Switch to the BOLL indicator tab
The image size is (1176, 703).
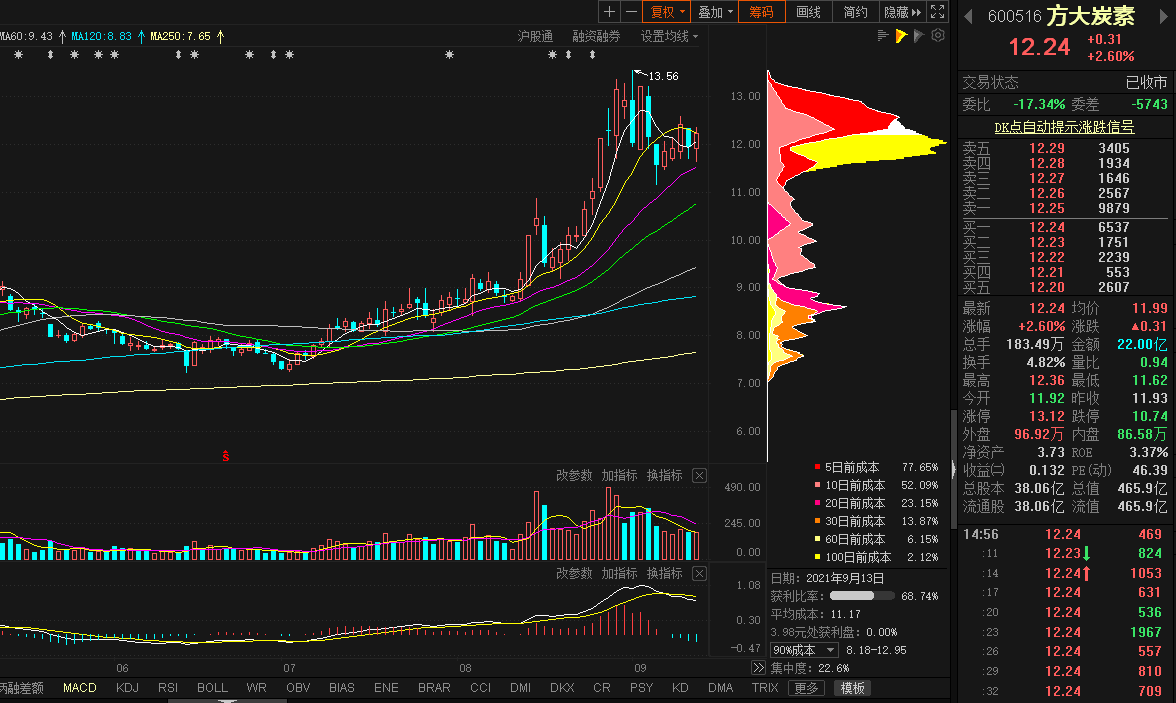(x=212, y=688)
